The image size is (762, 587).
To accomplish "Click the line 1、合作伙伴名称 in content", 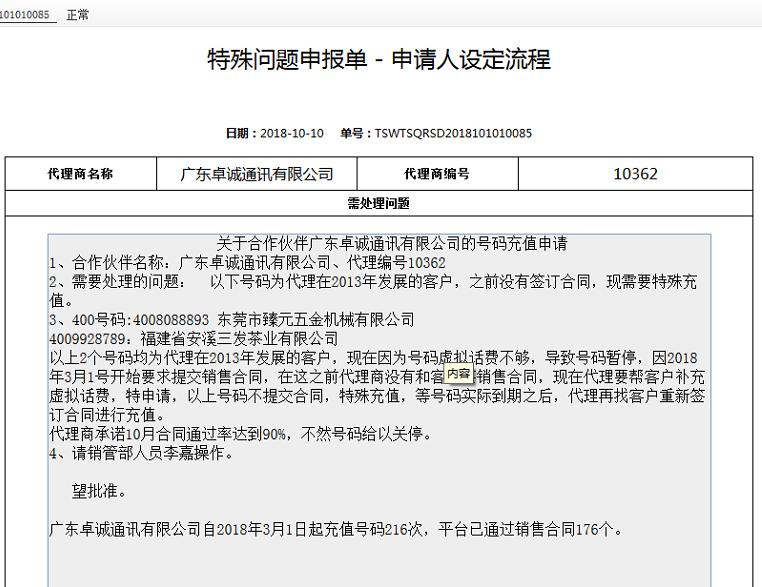I will point(247,262).
